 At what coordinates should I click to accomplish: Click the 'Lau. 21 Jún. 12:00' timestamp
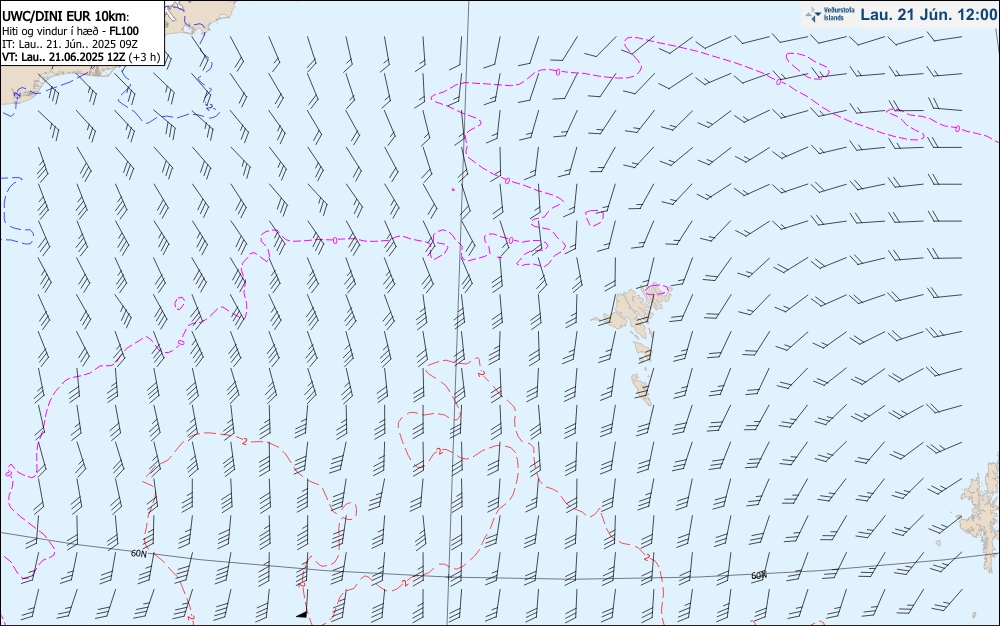tap(928, 14)
